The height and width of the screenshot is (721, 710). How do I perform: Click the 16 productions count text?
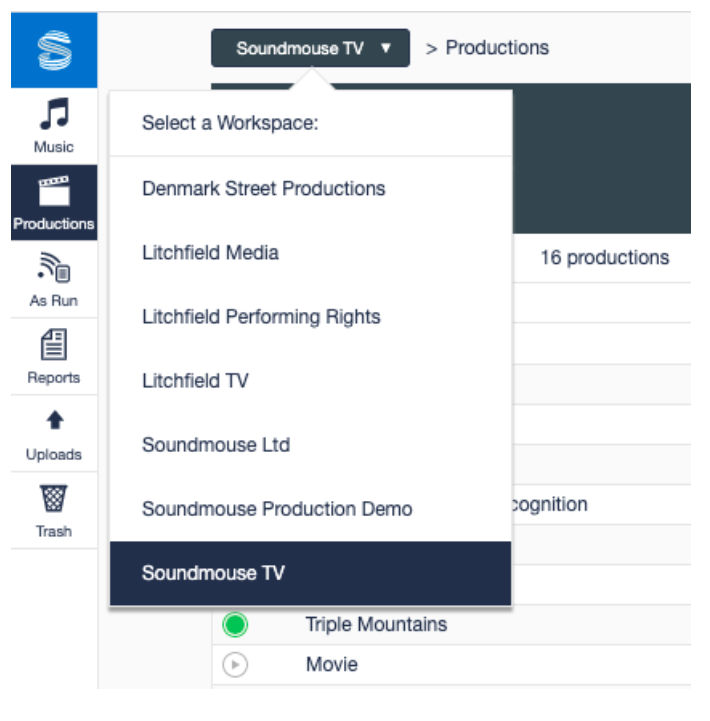coord(604,258)
